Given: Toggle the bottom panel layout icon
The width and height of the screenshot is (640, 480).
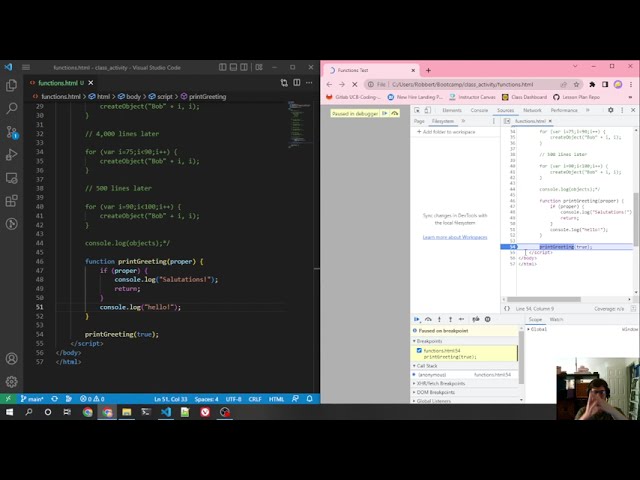Looking at the screenshot, I should pyautogui.click(x=233, y=67).
